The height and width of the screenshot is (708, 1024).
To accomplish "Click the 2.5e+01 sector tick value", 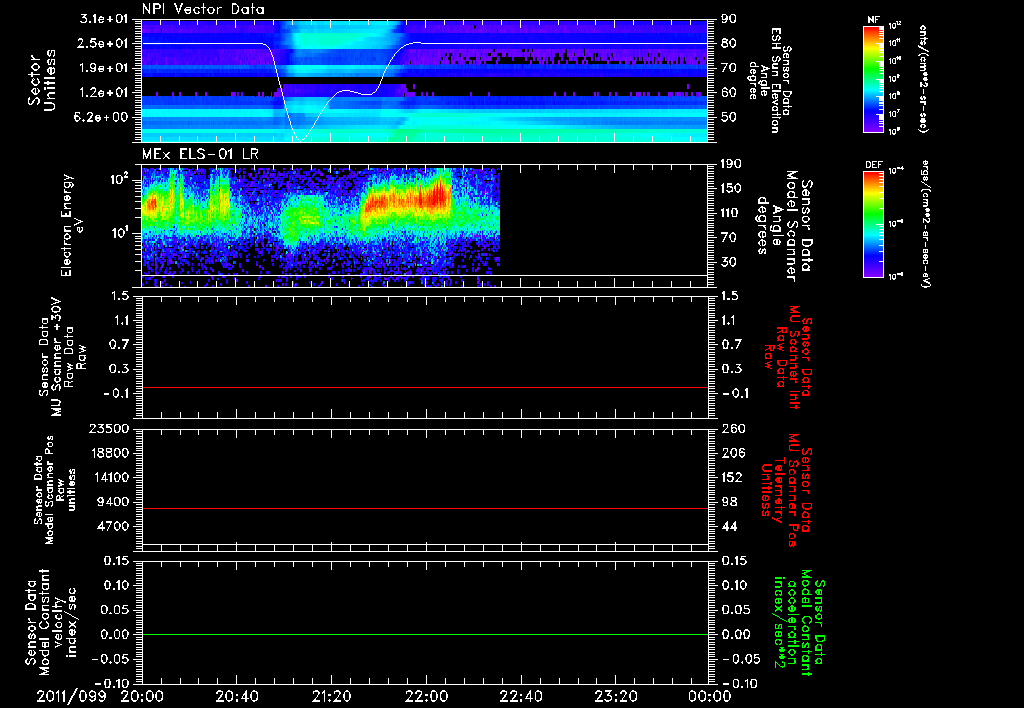I will pos(103,43).
